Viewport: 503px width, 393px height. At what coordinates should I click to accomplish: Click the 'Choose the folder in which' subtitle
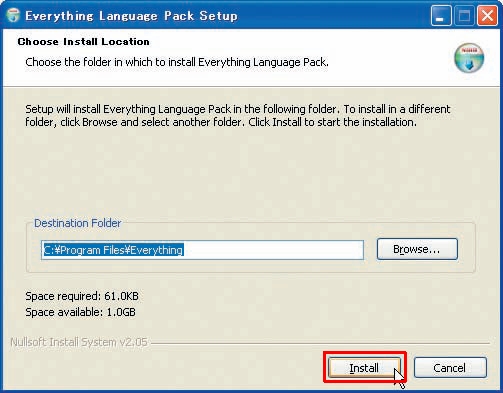coord(177,62)
